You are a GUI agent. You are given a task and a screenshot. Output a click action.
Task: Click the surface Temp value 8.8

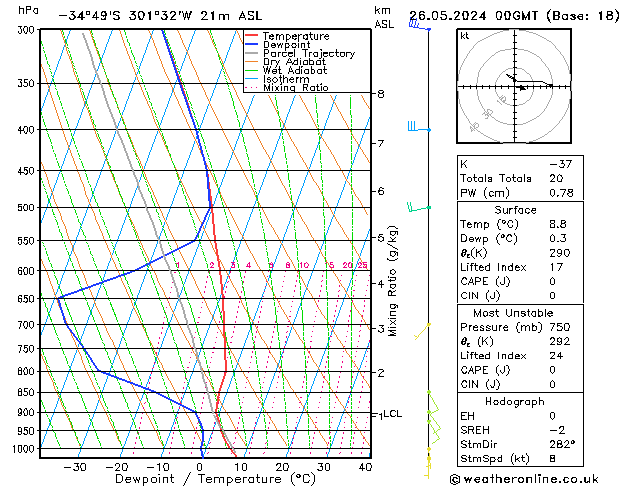pyautogui.click(x=558, y=224)
